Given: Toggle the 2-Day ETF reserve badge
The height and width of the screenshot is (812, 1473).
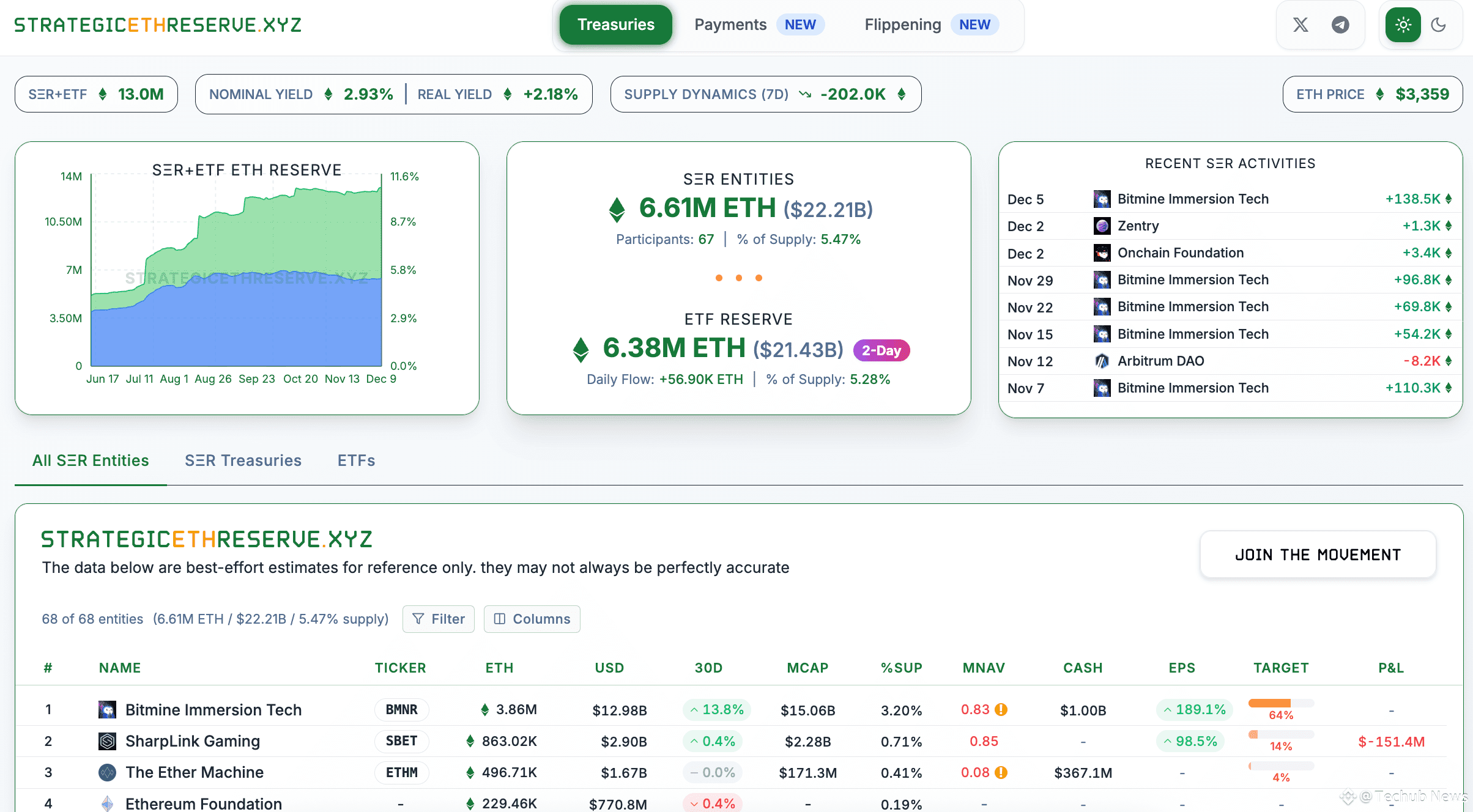Looking at the screenshot, I should coord(881,350).
